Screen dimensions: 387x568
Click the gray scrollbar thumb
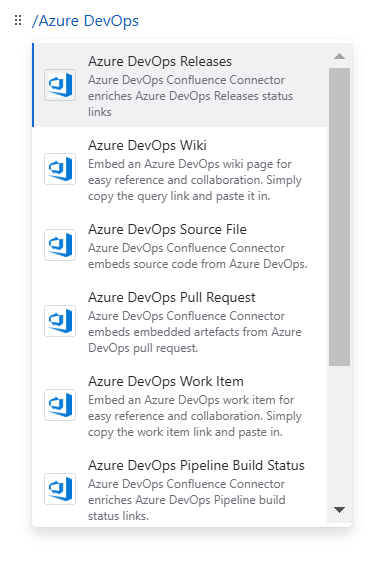click(340, 217)
